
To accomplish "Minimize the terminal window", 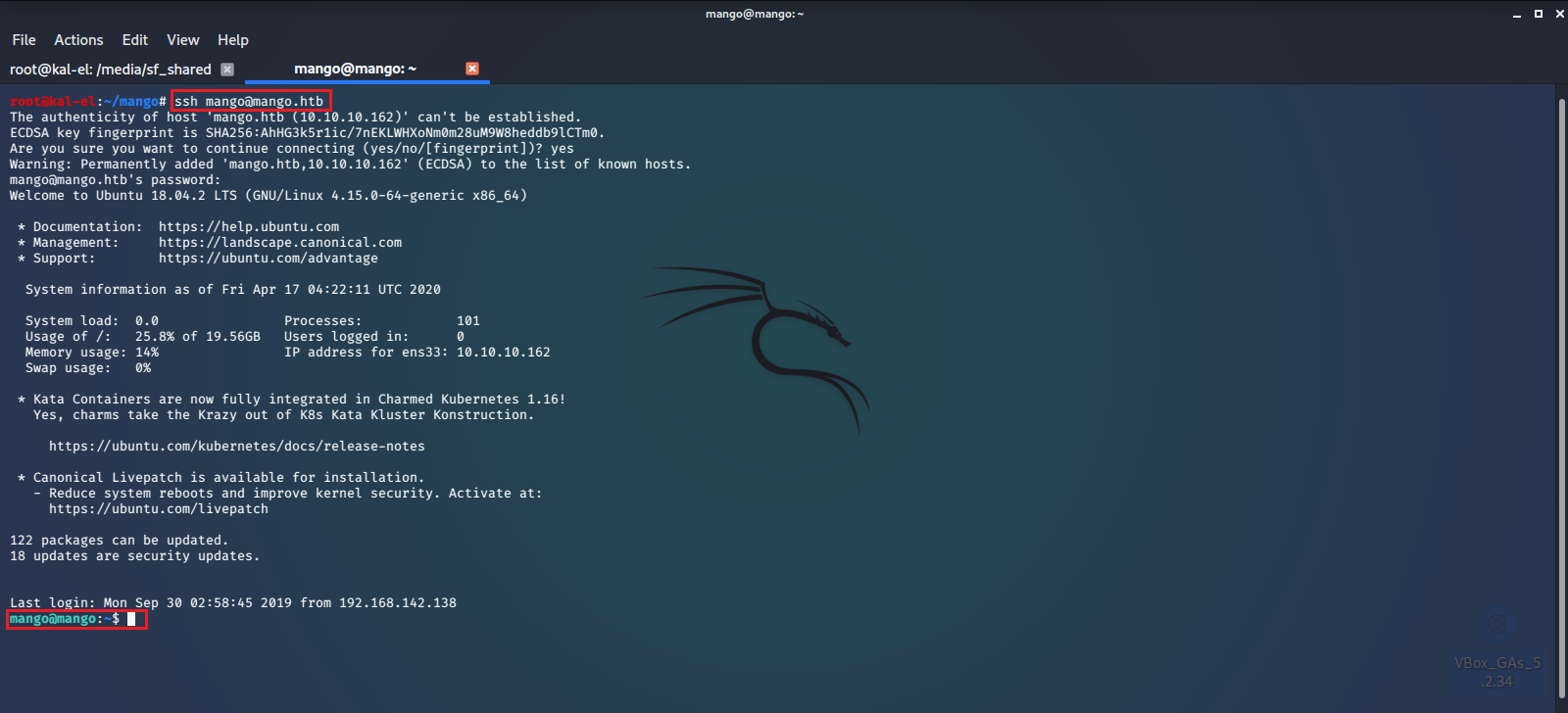I will [x=1516, y=14].
